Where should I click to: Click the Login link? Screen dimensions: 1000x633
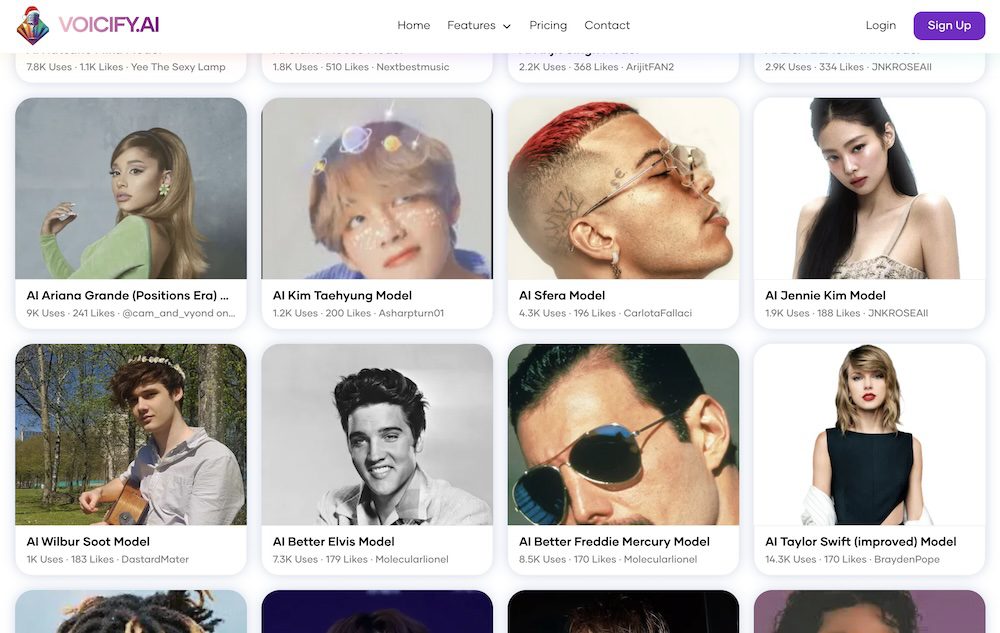click(x=880, y=25)
